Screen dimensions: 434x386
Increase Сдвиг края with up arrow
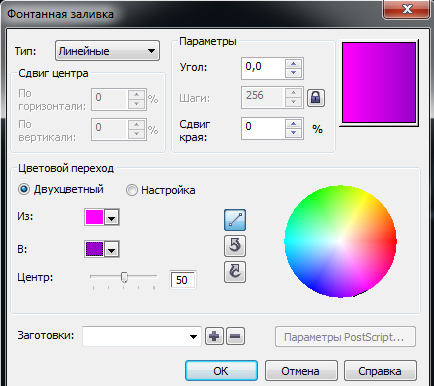[293, 124]
